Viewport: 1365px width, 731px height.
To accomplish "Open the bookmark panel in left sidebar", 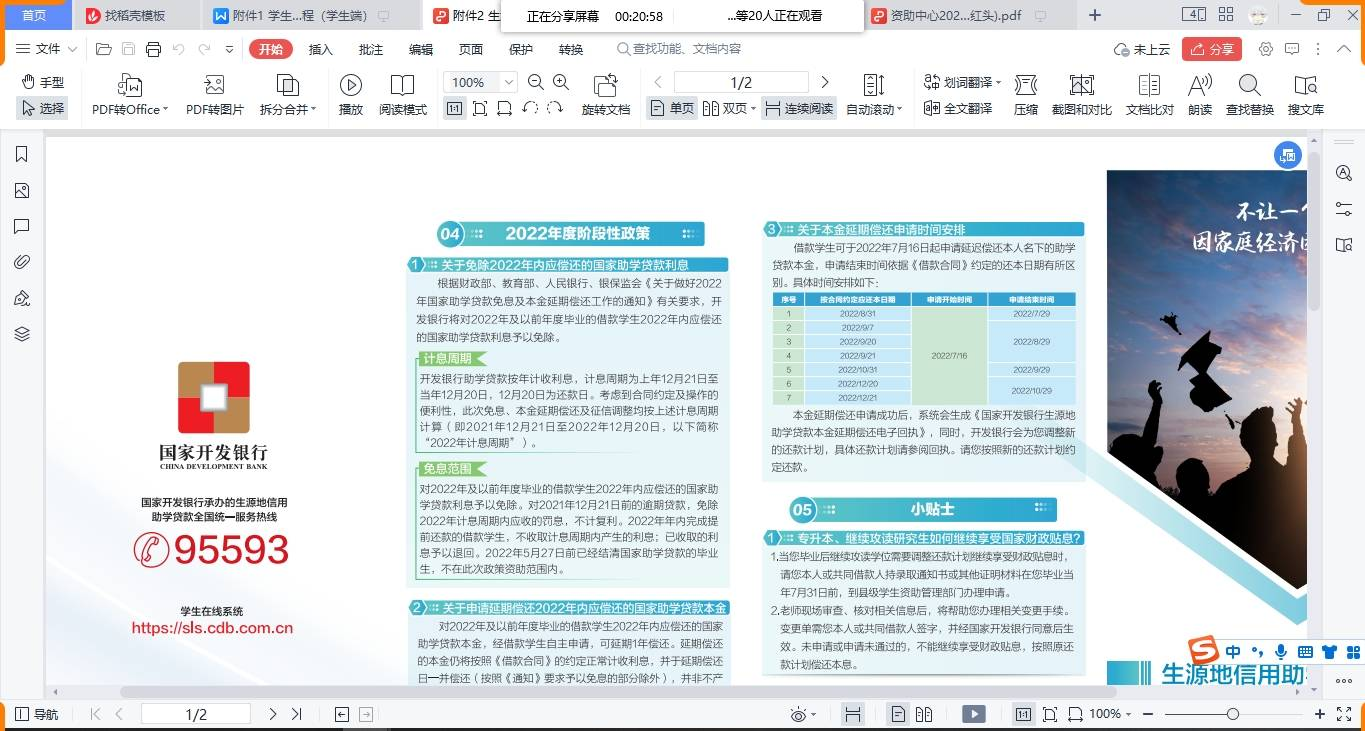I will 22,154.
